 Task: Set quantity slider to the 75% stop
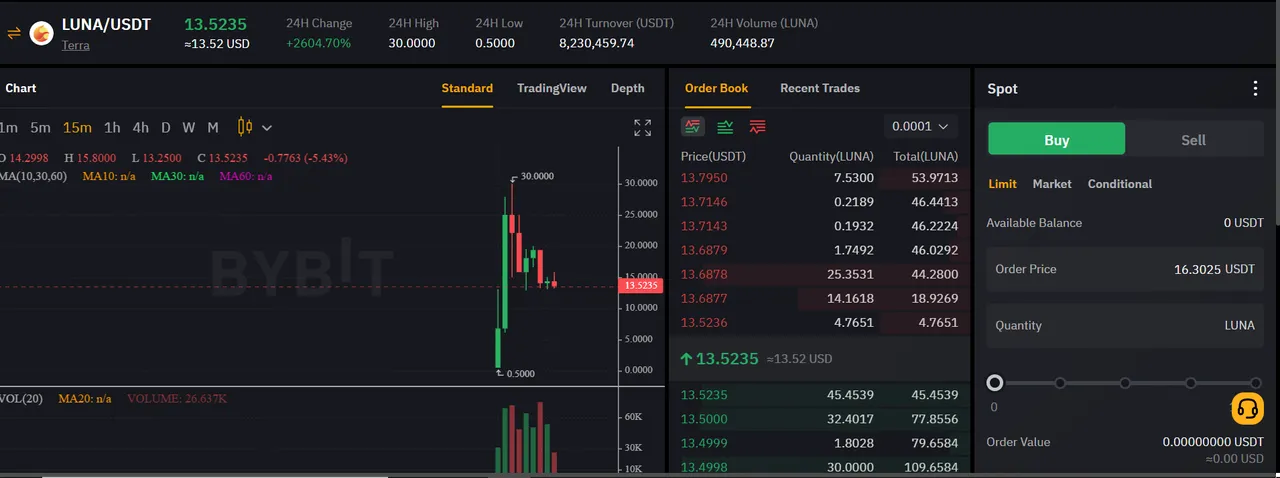(x=1191, y=383)
